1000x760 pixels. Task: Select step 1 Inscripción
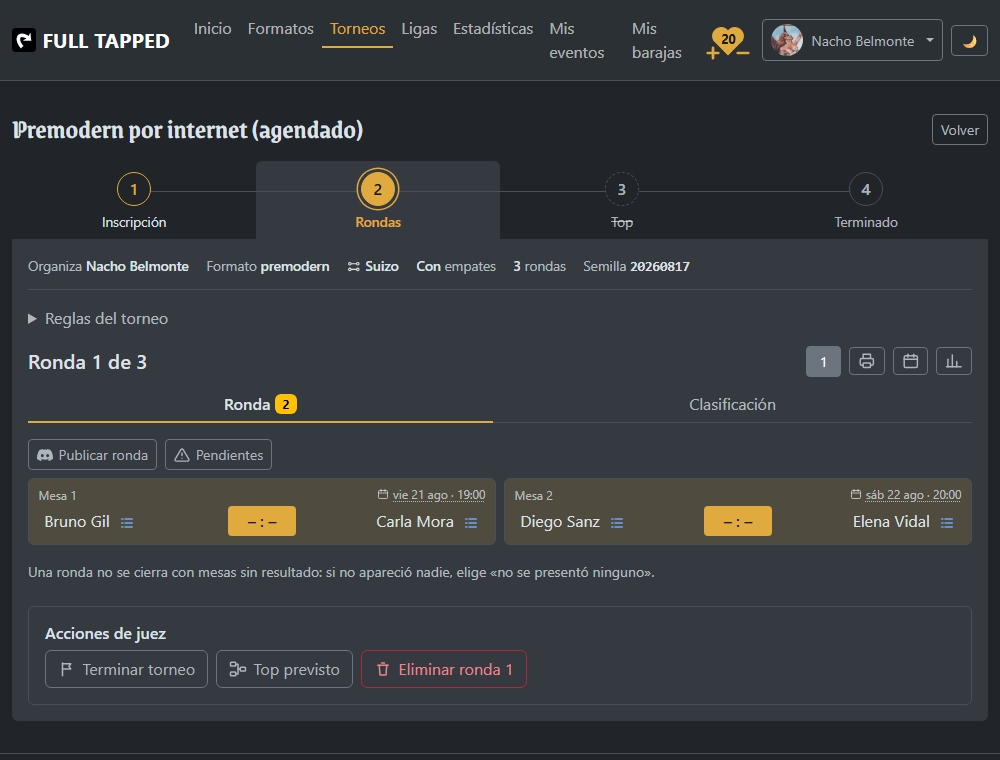click(134, 200)
